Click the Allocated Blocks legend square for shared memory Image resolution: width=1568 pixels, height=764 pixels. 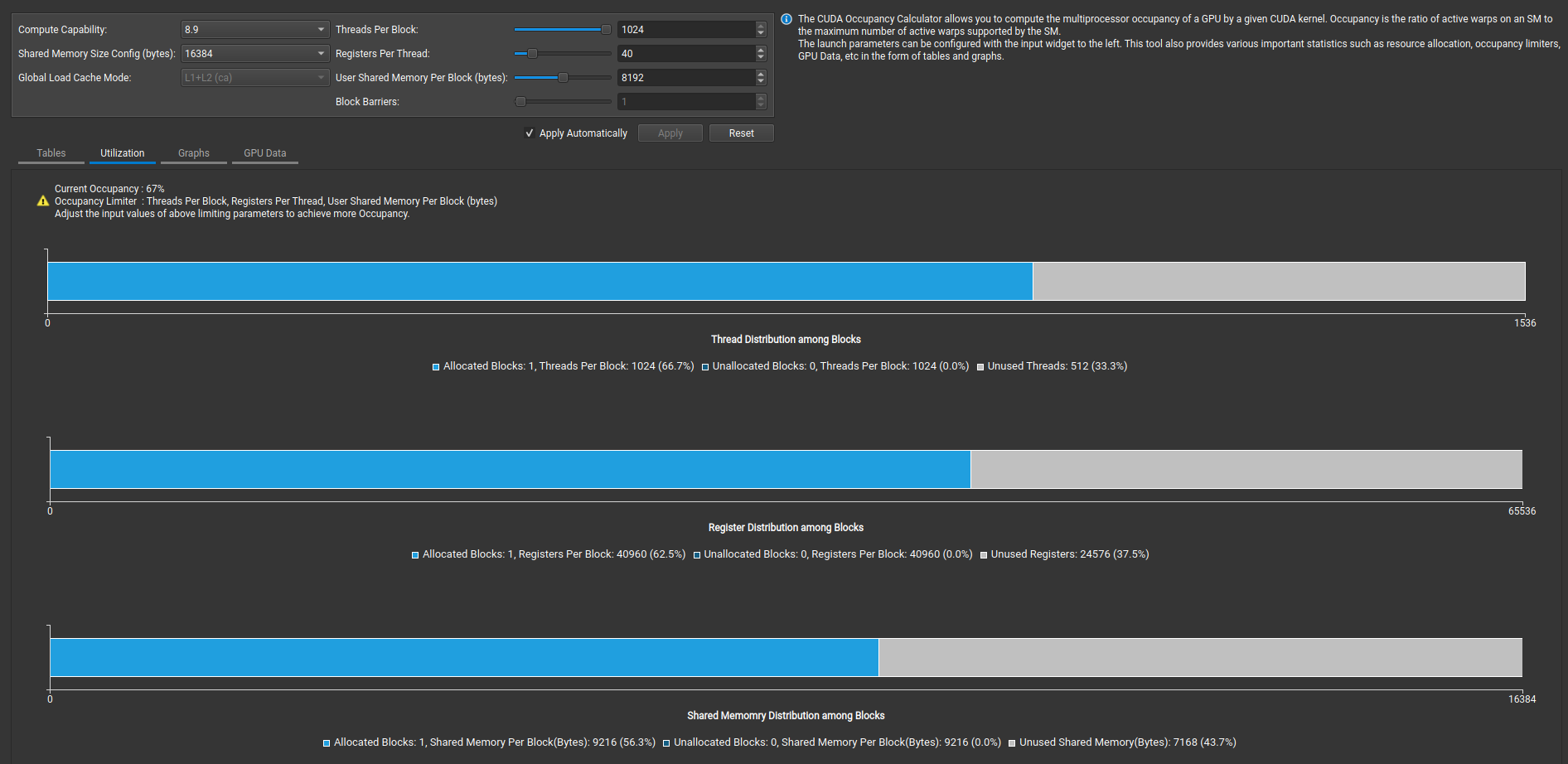(327, 743)
